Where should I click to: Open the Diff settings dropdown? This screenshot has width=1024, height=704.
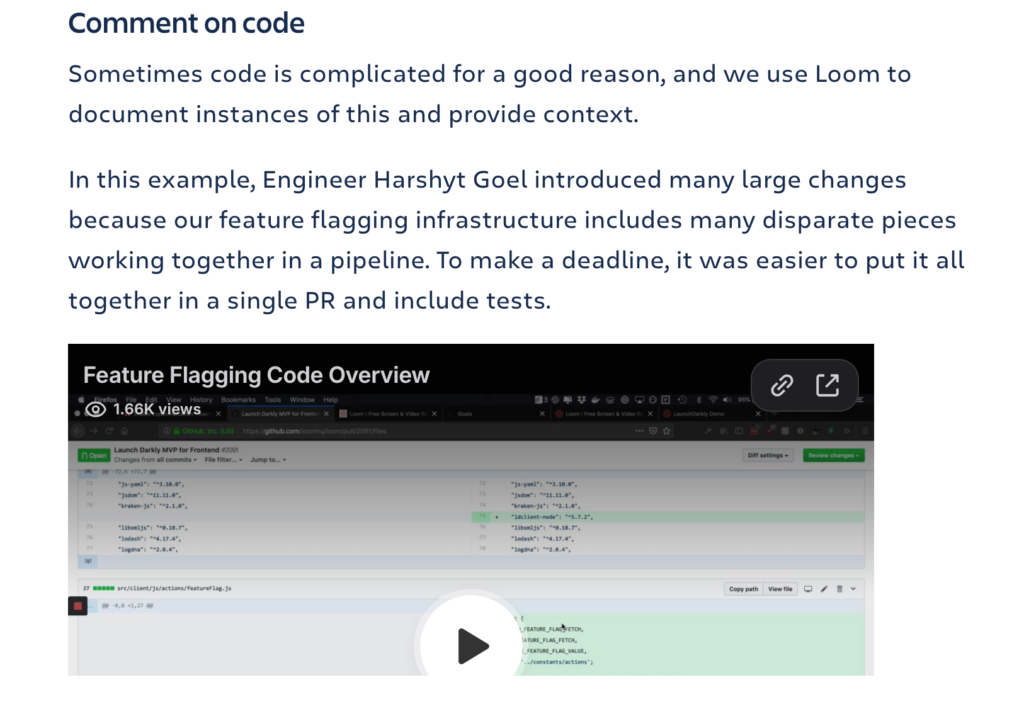(x=768, y=456)
